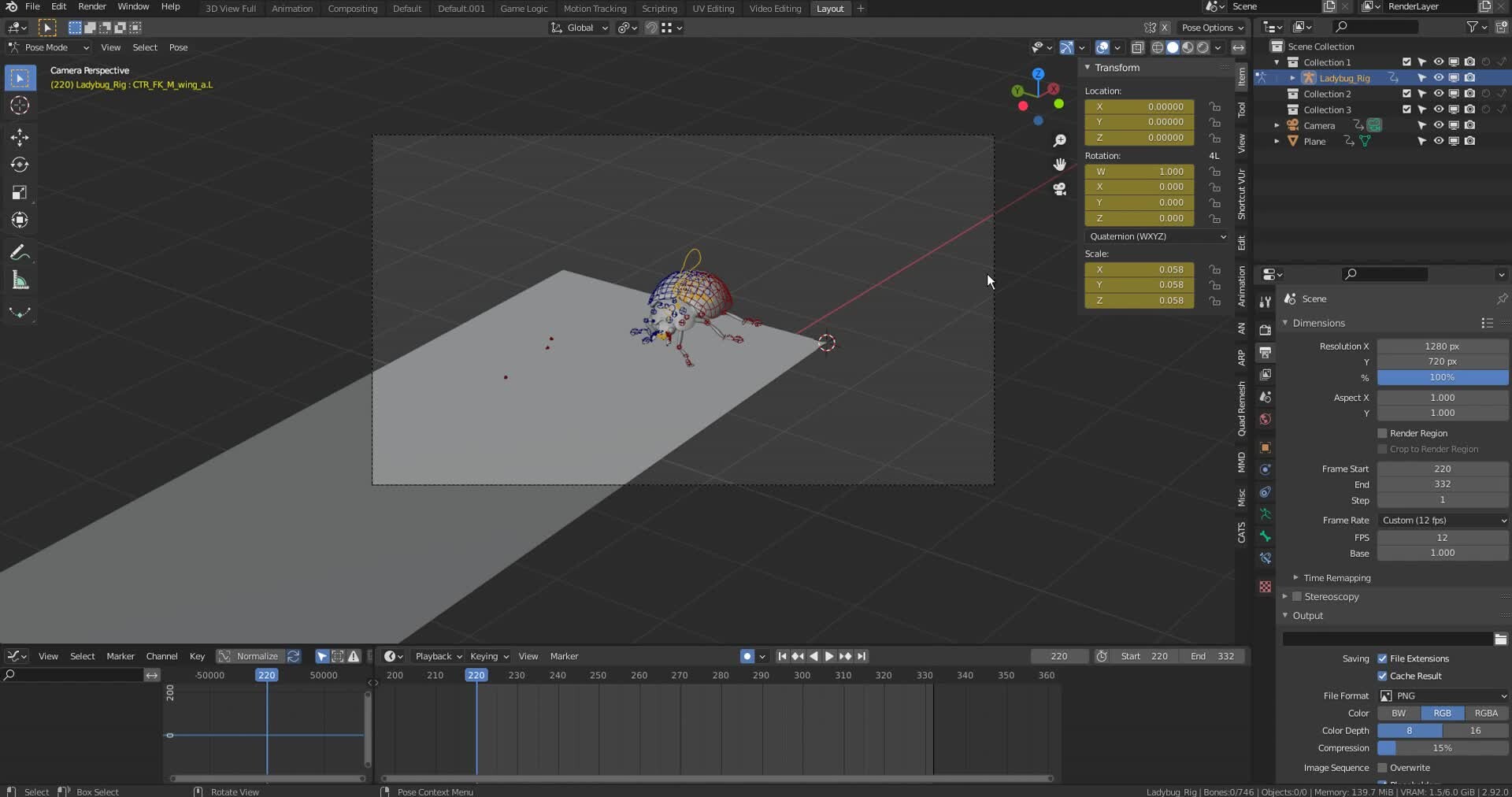
Task: Activate the Rotate tool
Action: (x=20, y=165)
